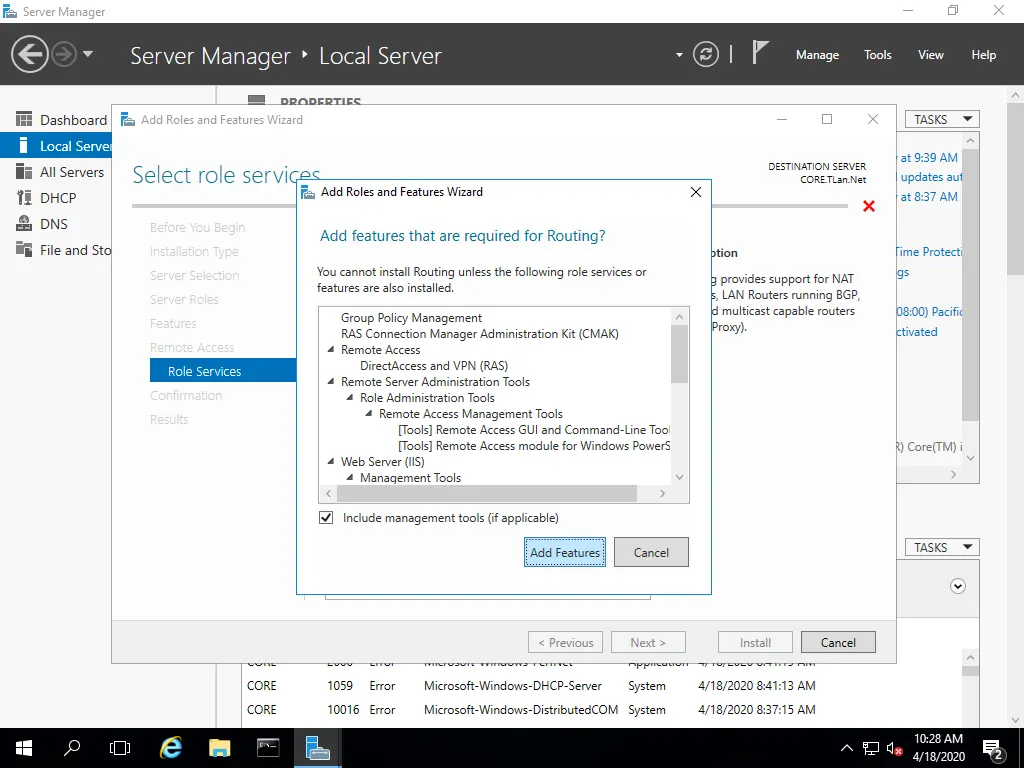The image size is (1024, 768).
Task: Collapse the Web Server (IIS) node
Action: [330, 462]
